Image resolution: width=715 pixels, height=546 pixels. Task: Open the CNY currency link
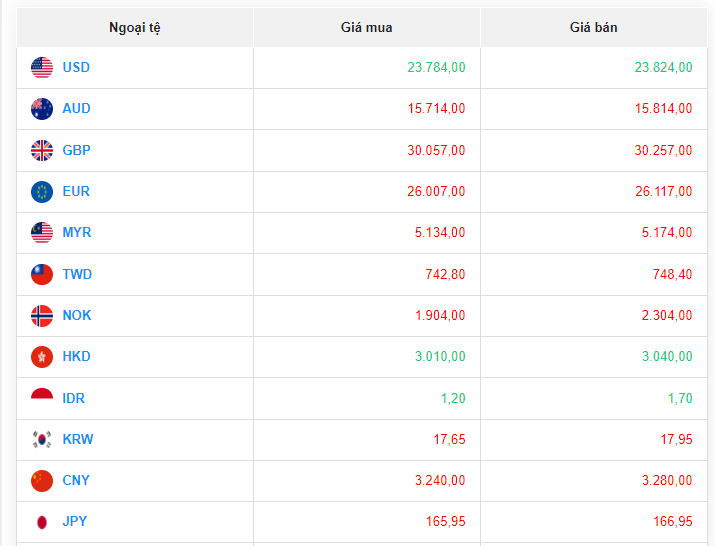[x=76, y=481]
